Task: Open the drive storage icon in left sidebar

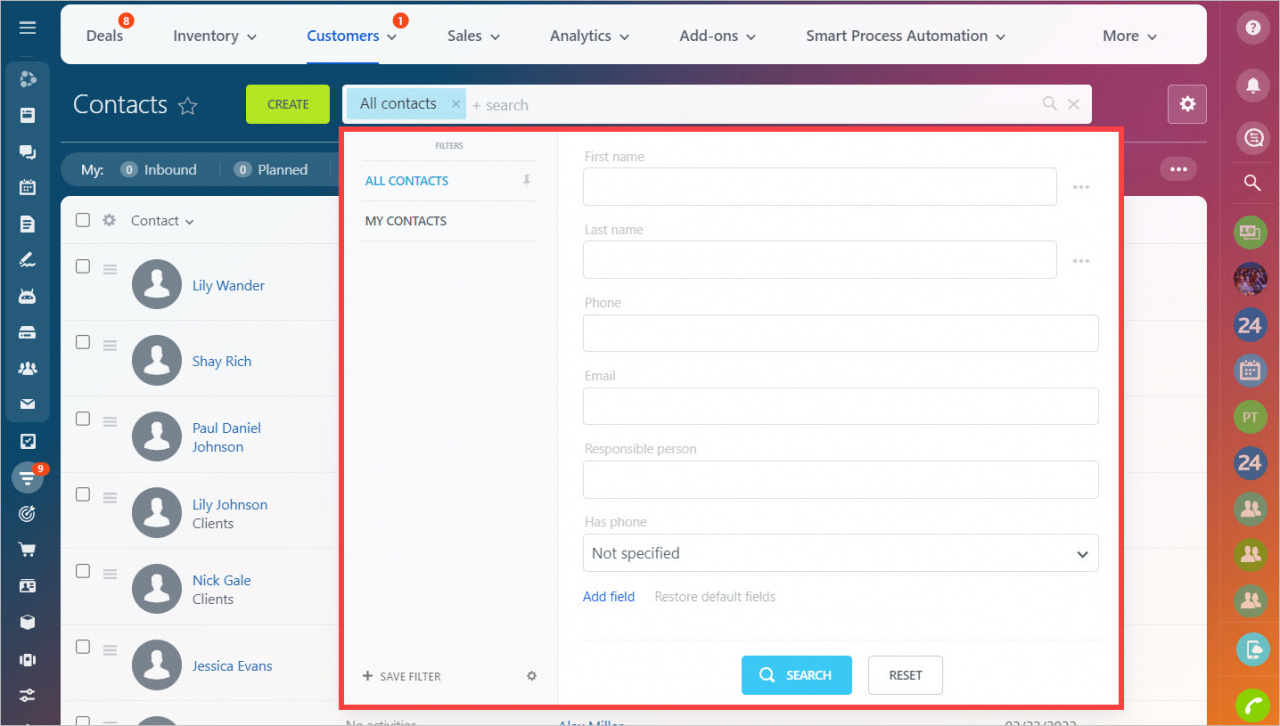Action: [x=28, y=332]
